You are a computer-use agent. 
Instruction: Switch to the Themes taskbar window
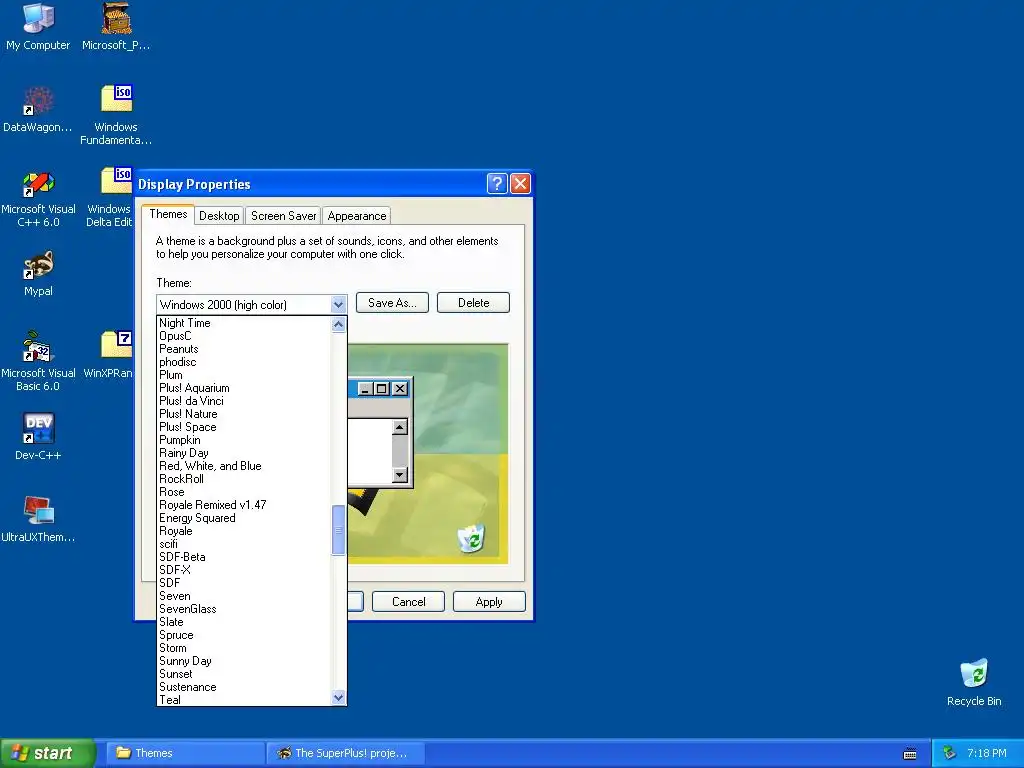pos(185,753)
